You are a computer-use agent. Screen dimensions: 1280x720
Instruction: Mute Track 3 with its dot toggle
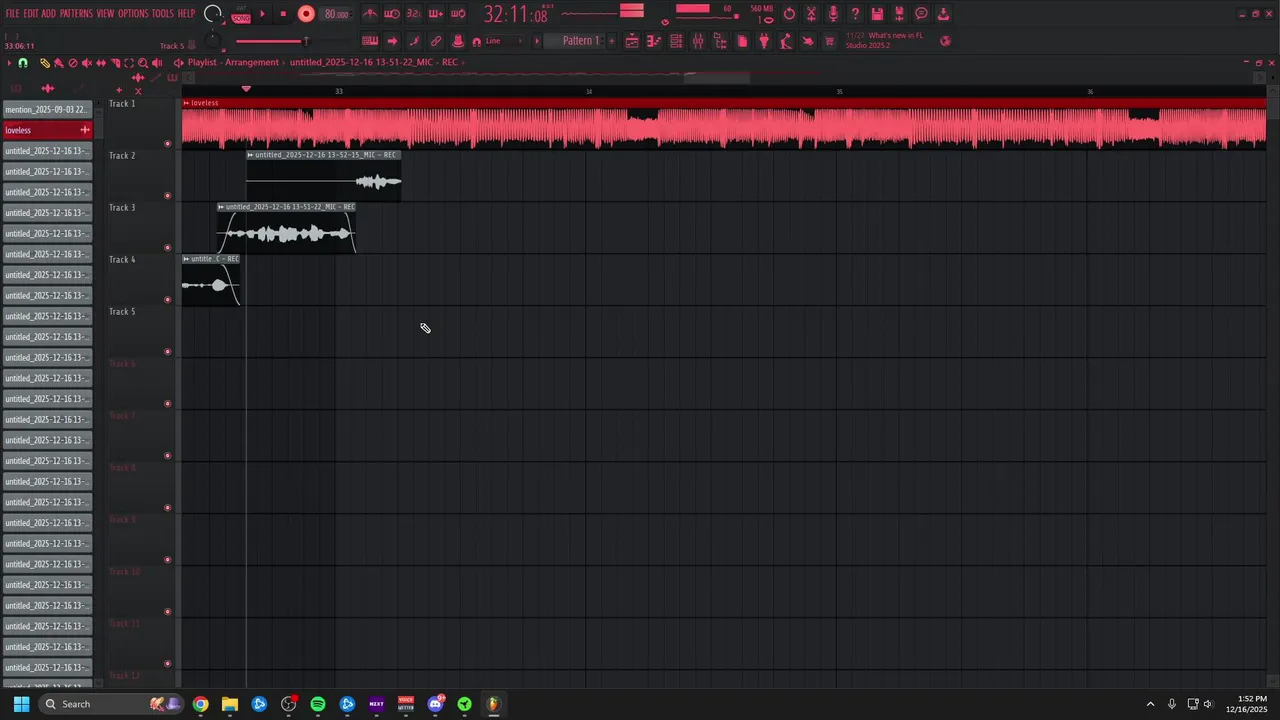(x=167, y=248)
